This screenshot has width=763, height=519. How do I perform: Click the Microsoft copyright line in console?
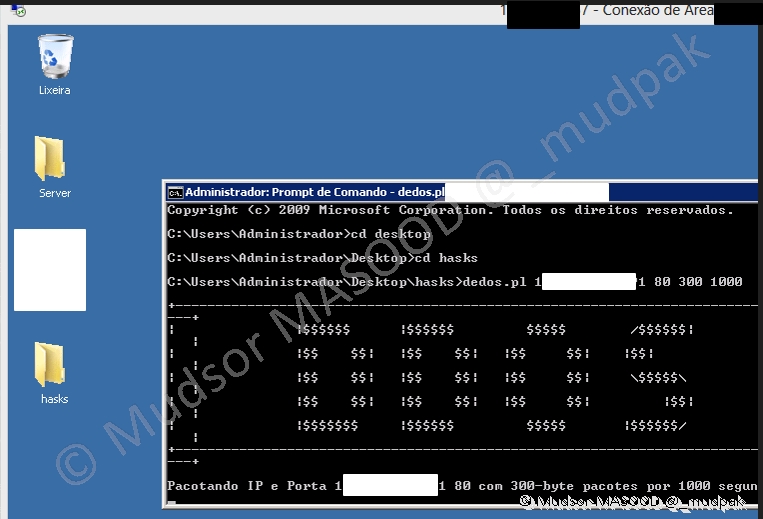click(450, 211)
